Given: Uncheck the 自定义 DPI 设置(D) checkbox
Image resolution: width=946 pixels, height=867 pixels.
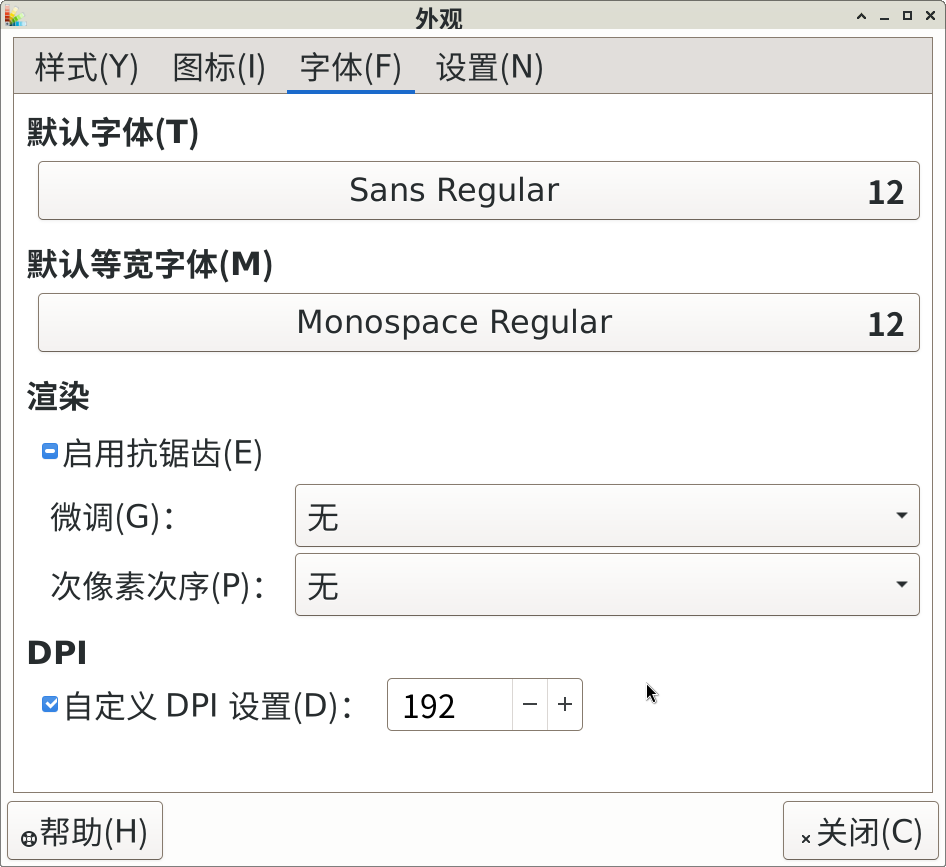Looking at the screenshot, I should [x=50, y=705].
